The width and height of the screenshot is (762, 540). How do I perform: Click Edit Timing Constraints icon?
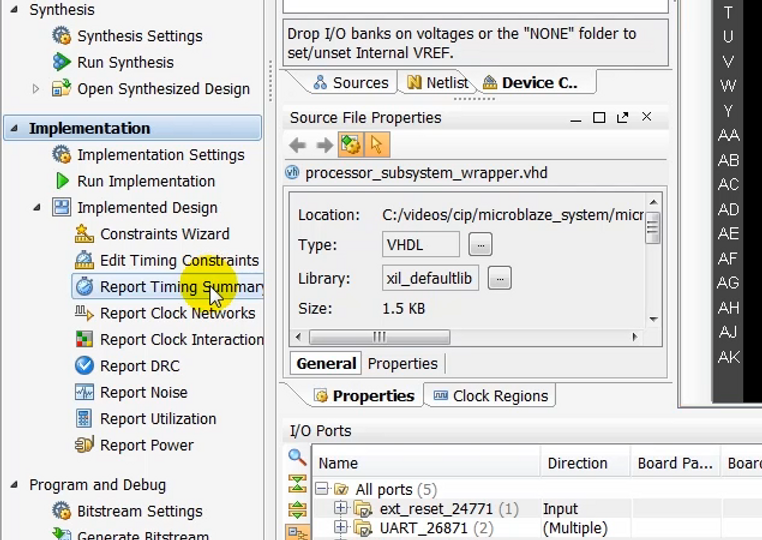84,260
